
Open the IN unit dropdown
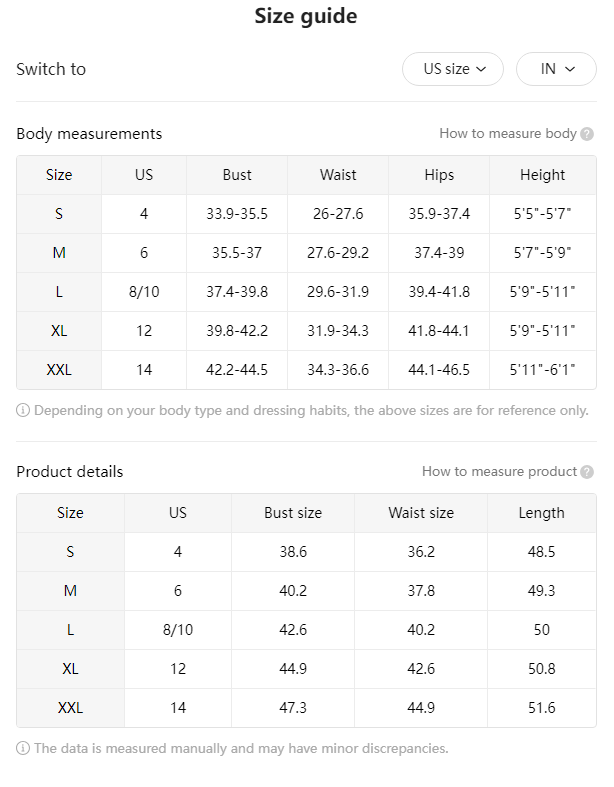tap(556, 69)
